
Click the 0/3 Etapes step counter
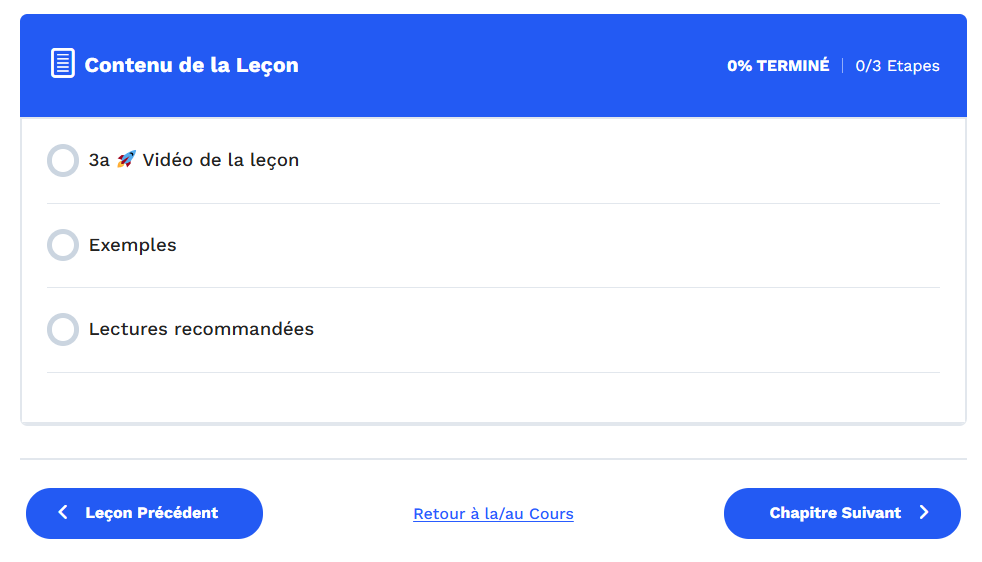[897, 66]
